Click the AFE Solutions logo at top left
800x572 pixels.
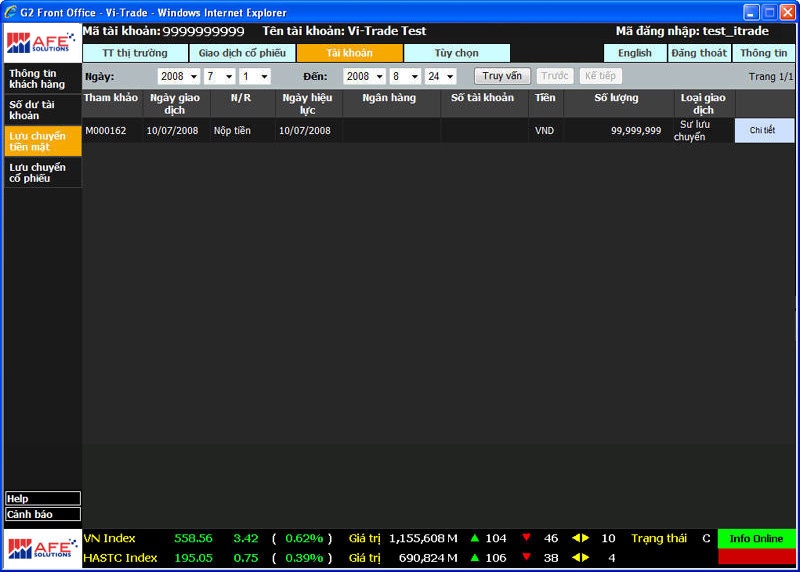[41, 43]
